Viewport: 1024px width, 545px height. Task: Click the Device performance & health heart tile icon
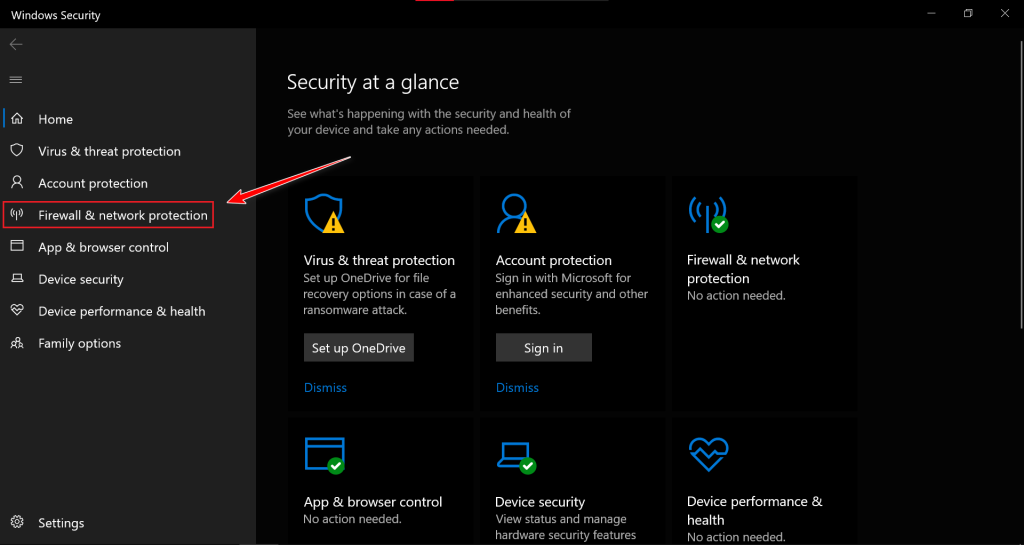[708, 455]
